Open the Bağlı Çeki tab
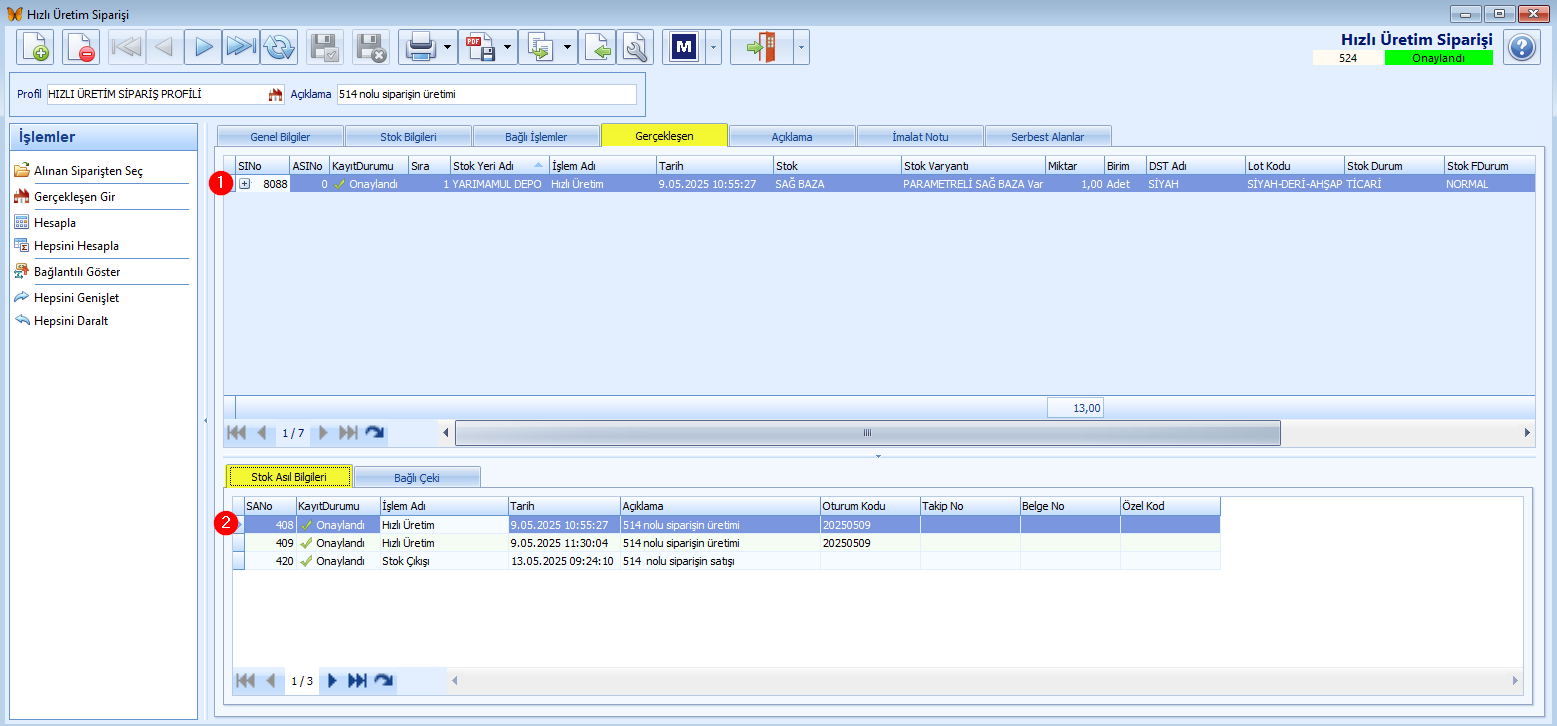Screen dimensions: 1557x726 tap(417, 477)
